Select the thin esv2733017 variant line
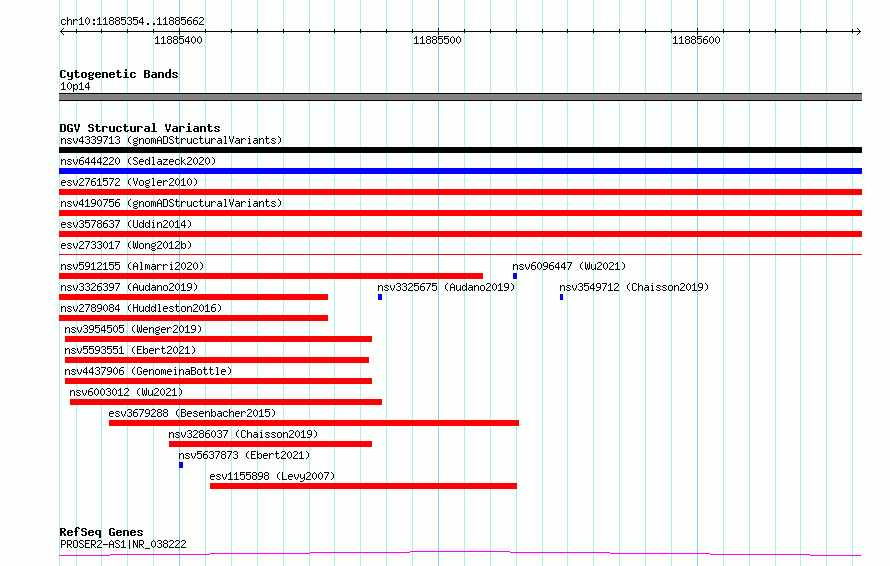 (460, 254)
